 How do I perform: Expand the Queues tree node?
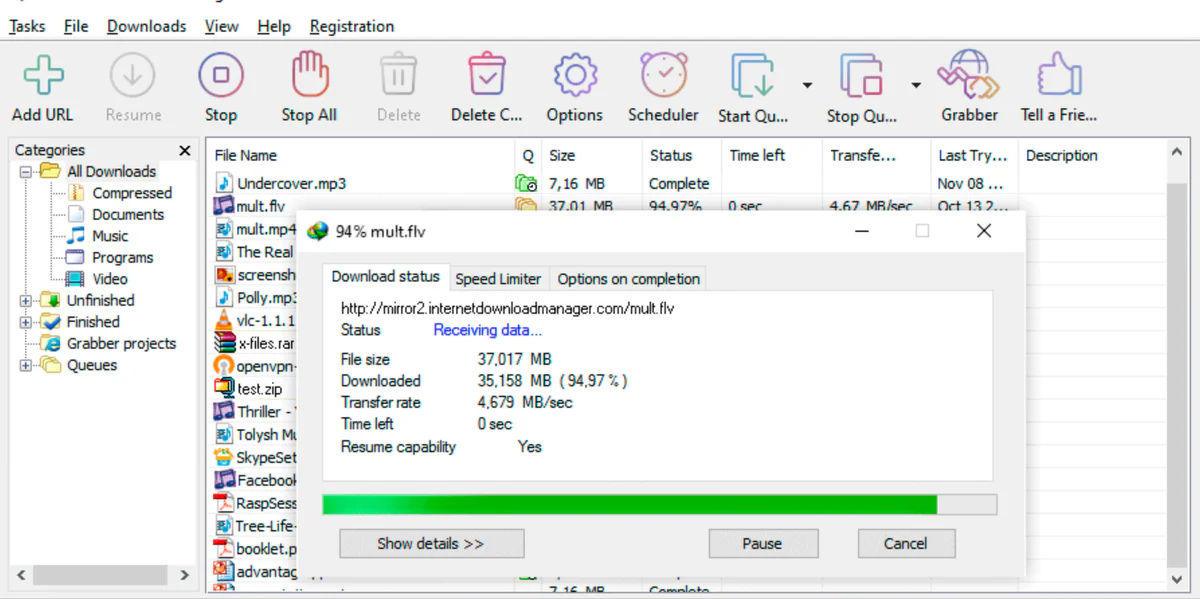[26, 366]
